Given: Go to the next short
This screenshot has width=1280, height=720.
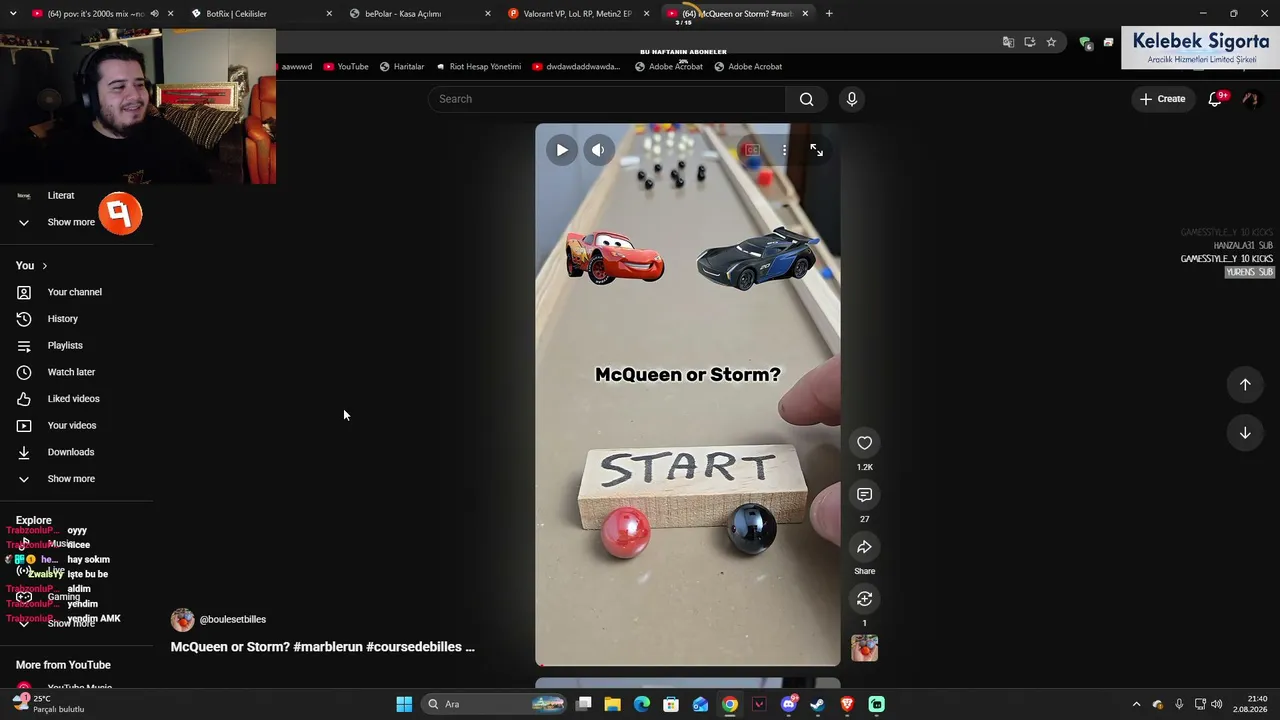Looking at the screenshot, I should pyautogui.click(x=1245, y=433).
